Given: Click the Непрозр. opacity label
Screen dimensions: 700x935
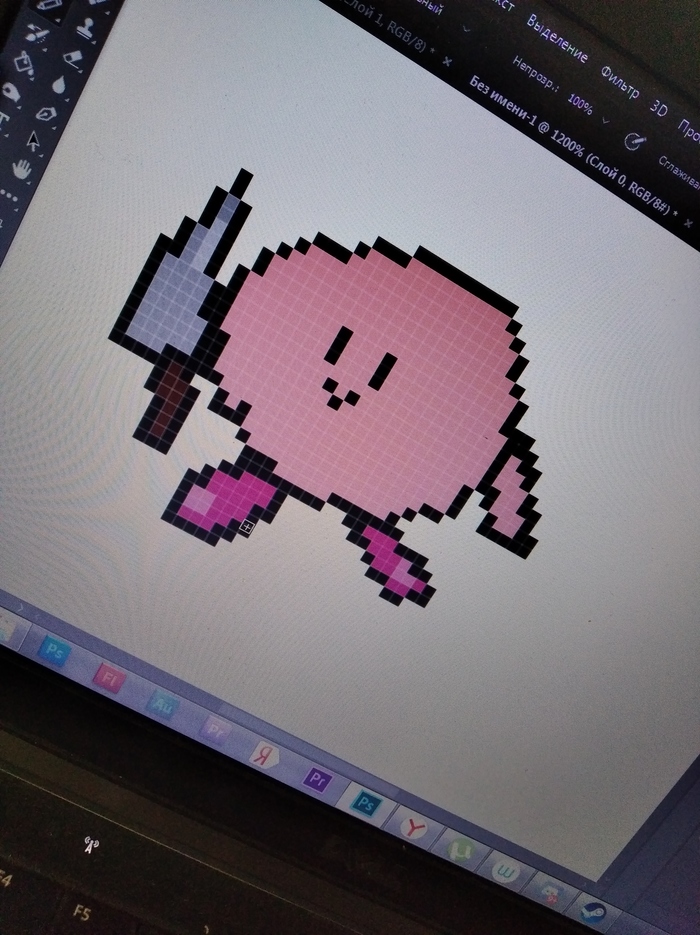Looking at the screenshot, I should 535,75.
